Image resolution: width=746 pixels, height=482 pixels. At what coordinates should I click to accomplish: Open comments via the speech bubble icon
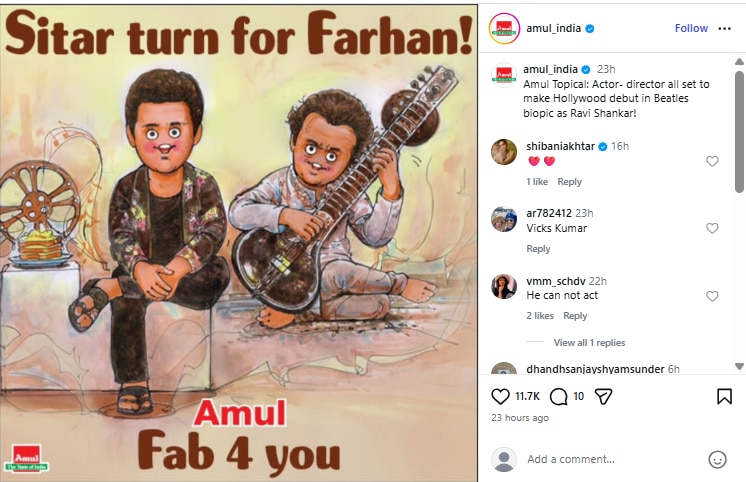click(x=559, y=396)
